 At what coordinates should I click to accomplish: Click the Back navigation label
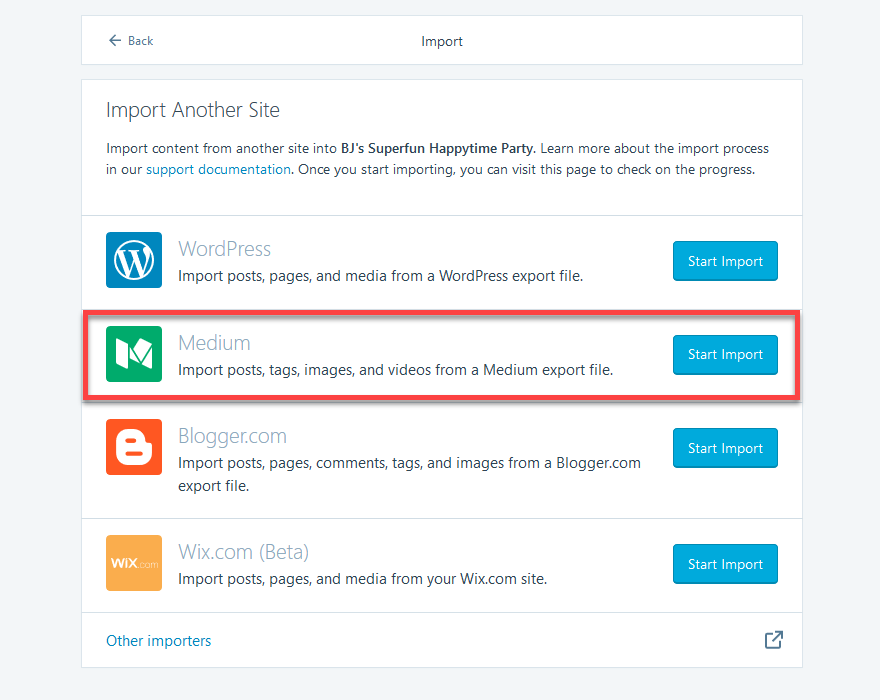137,41
